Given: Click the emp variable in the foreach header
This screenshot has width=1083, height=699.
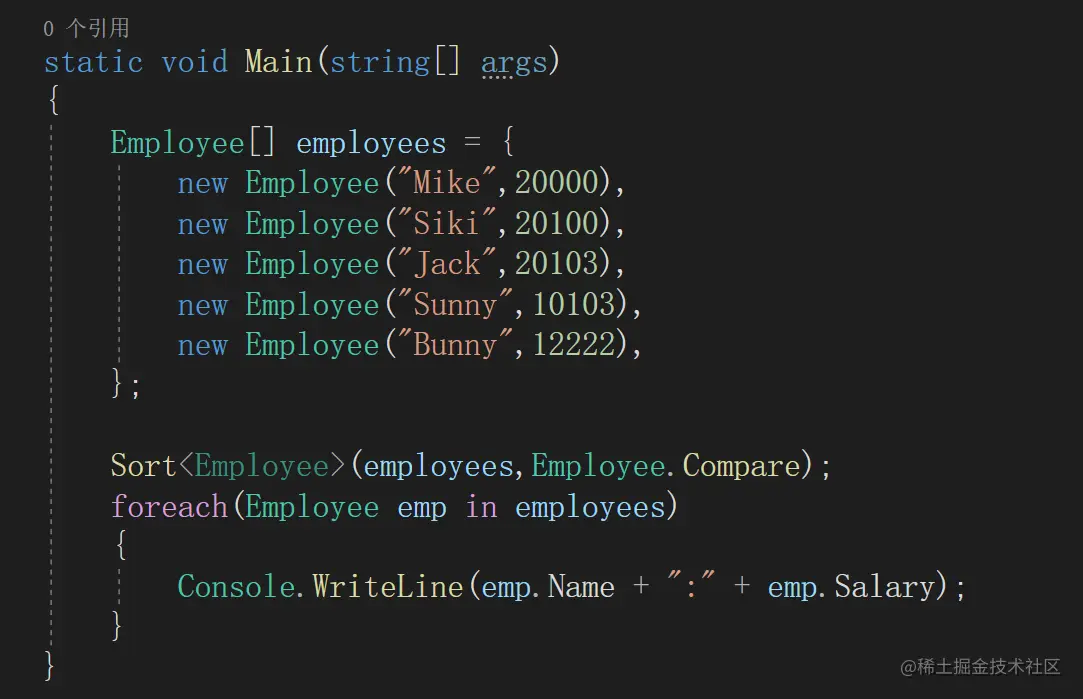Looking at the screenshot, I should click(421, 509).
